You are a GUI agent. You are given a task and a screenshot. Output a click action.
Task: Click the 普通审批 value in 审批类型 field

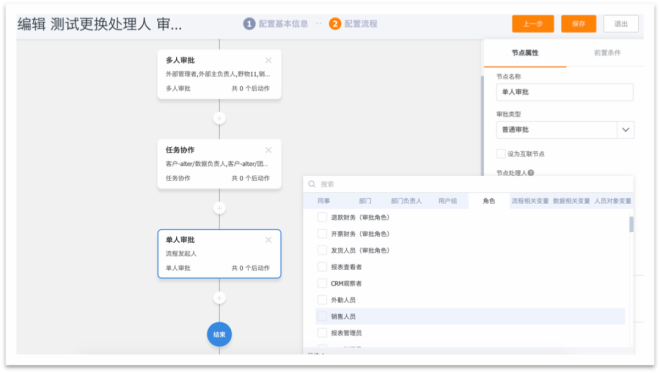tap(516, 130)
